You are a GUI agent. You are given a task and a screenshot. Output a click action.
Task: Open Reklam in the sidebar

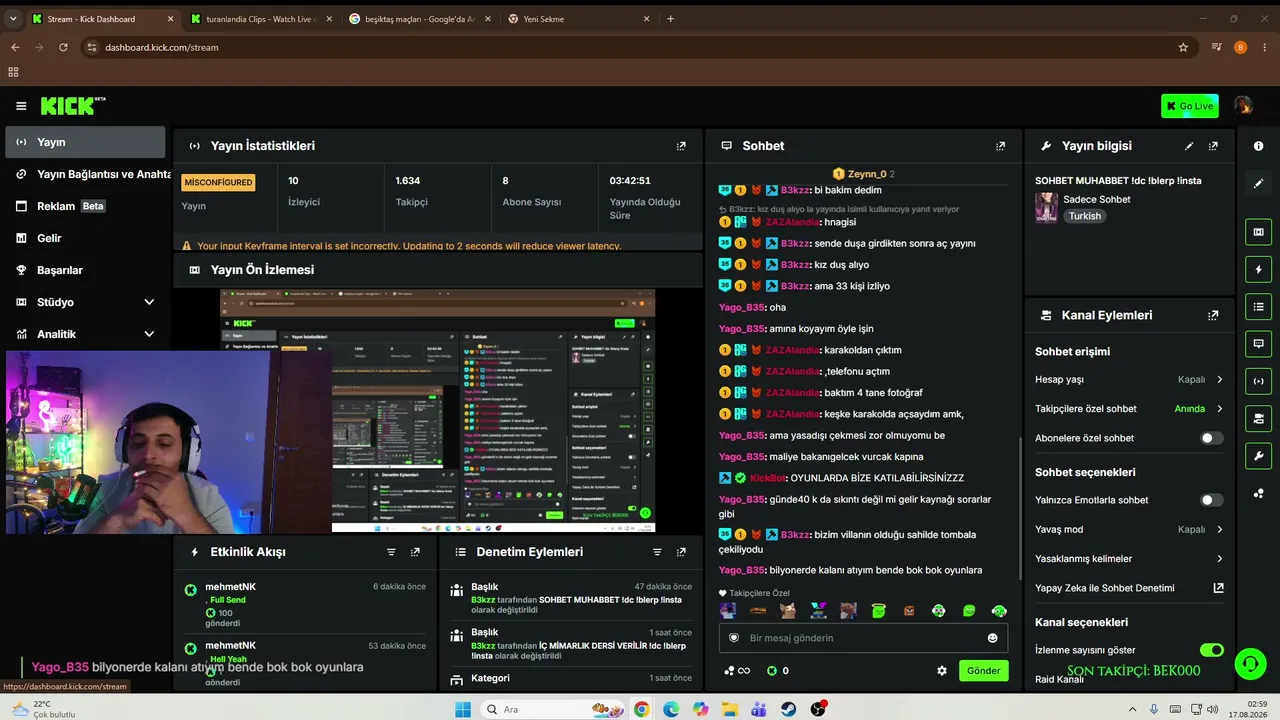[85, 206]
